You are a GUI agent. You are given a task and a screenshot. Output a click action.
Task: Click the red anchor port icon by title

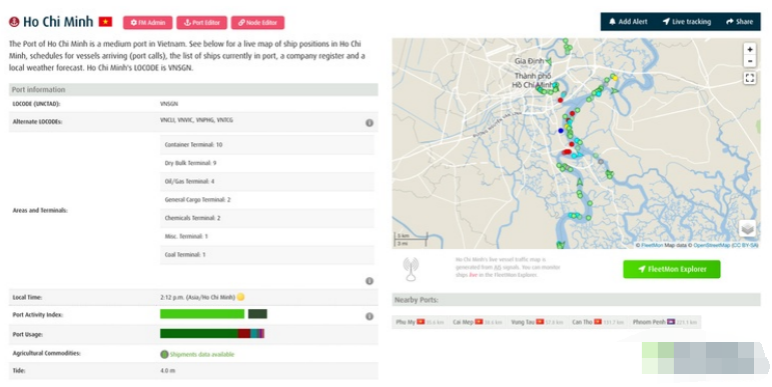coord(14,22)
